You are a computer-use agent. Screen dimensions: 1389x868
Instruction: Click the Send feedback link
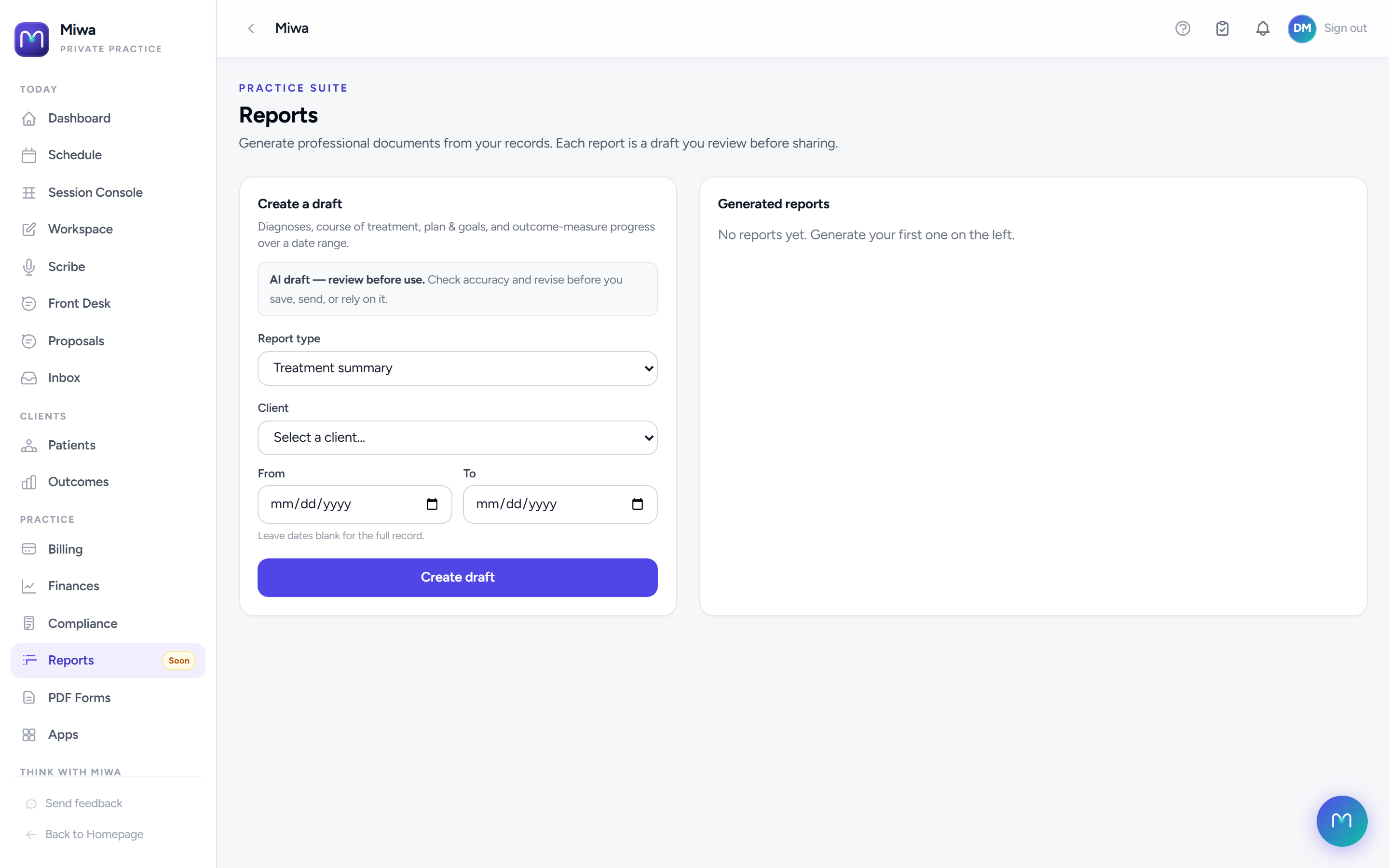click(x=83, y=803)
